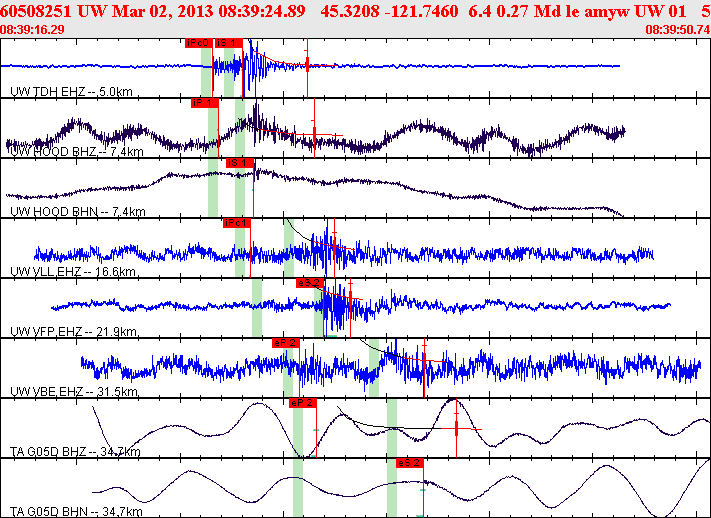This screenshot has width=711, height=518.
Task: Click station label UW HOOD BHZ -- 7.4km
Action: (77, 151)
